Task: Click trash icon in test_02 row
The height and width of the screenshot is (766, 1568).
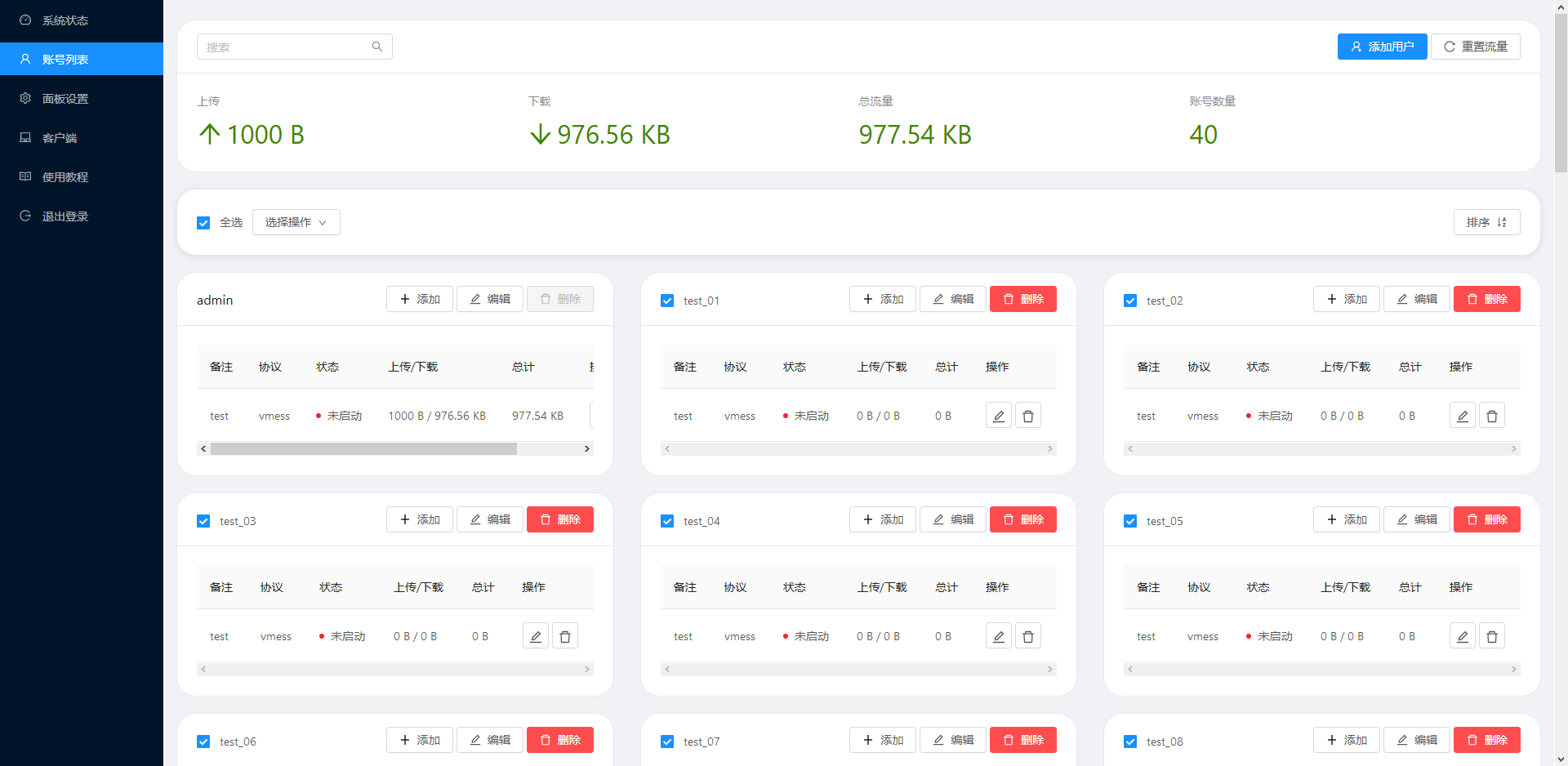Action: tap(1492, 416)
